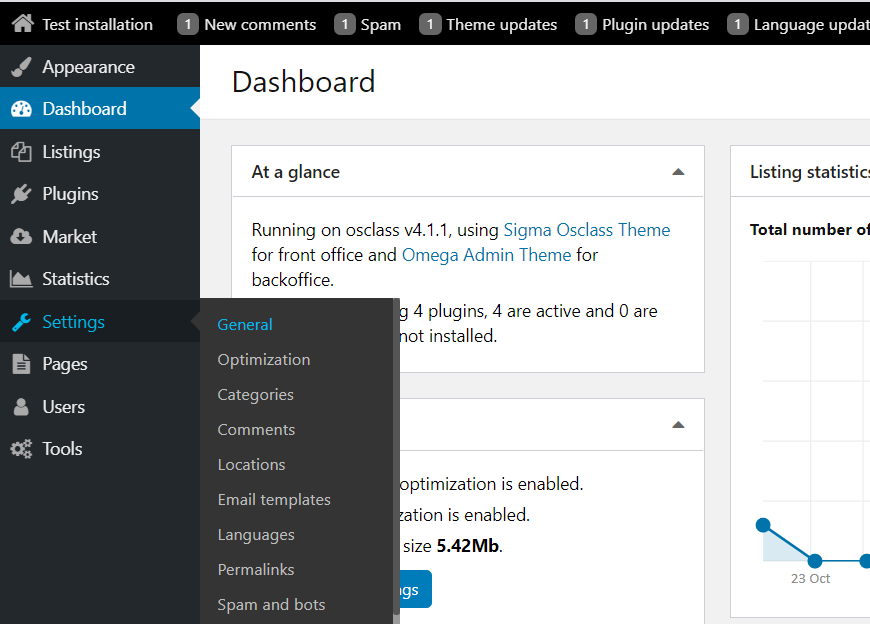Click the Appearance paintbrush icon
Viewport: 870px width, 624px height.
(21, 67)
